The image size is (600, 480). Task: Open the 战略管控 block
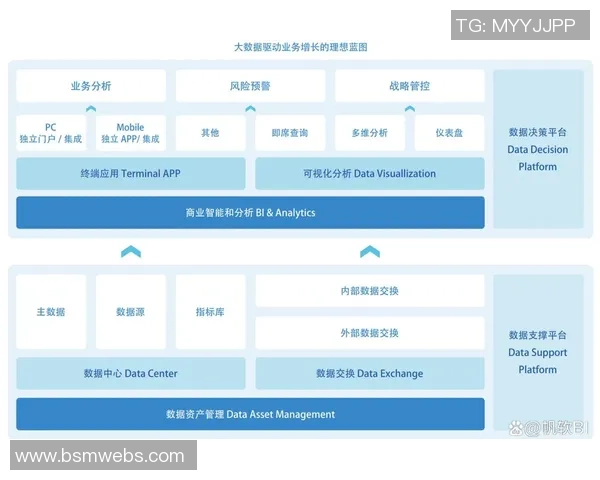pyautogui.click(x=409, y=86)
